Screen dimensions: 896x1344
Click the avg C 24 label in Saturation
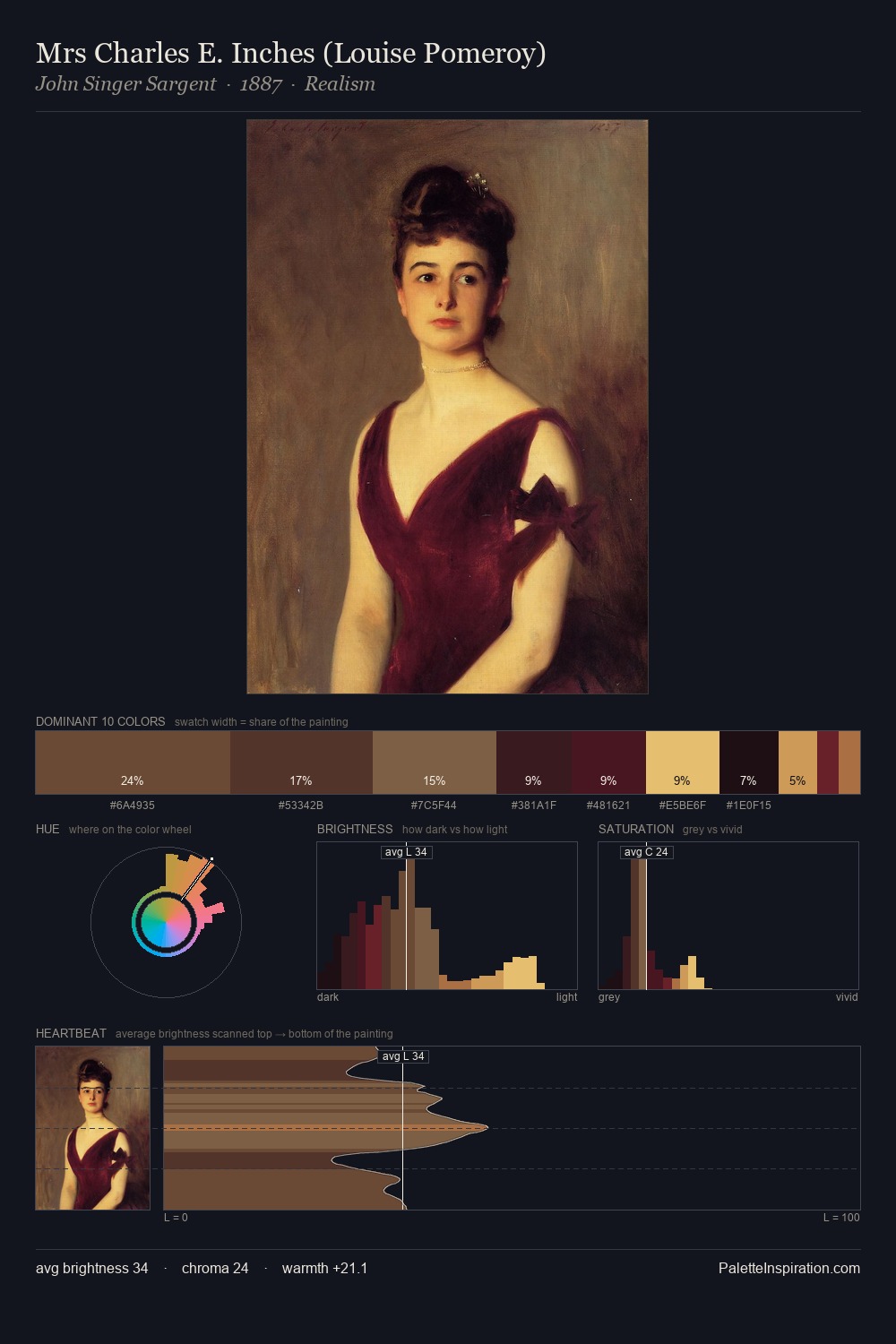[646, 852]
